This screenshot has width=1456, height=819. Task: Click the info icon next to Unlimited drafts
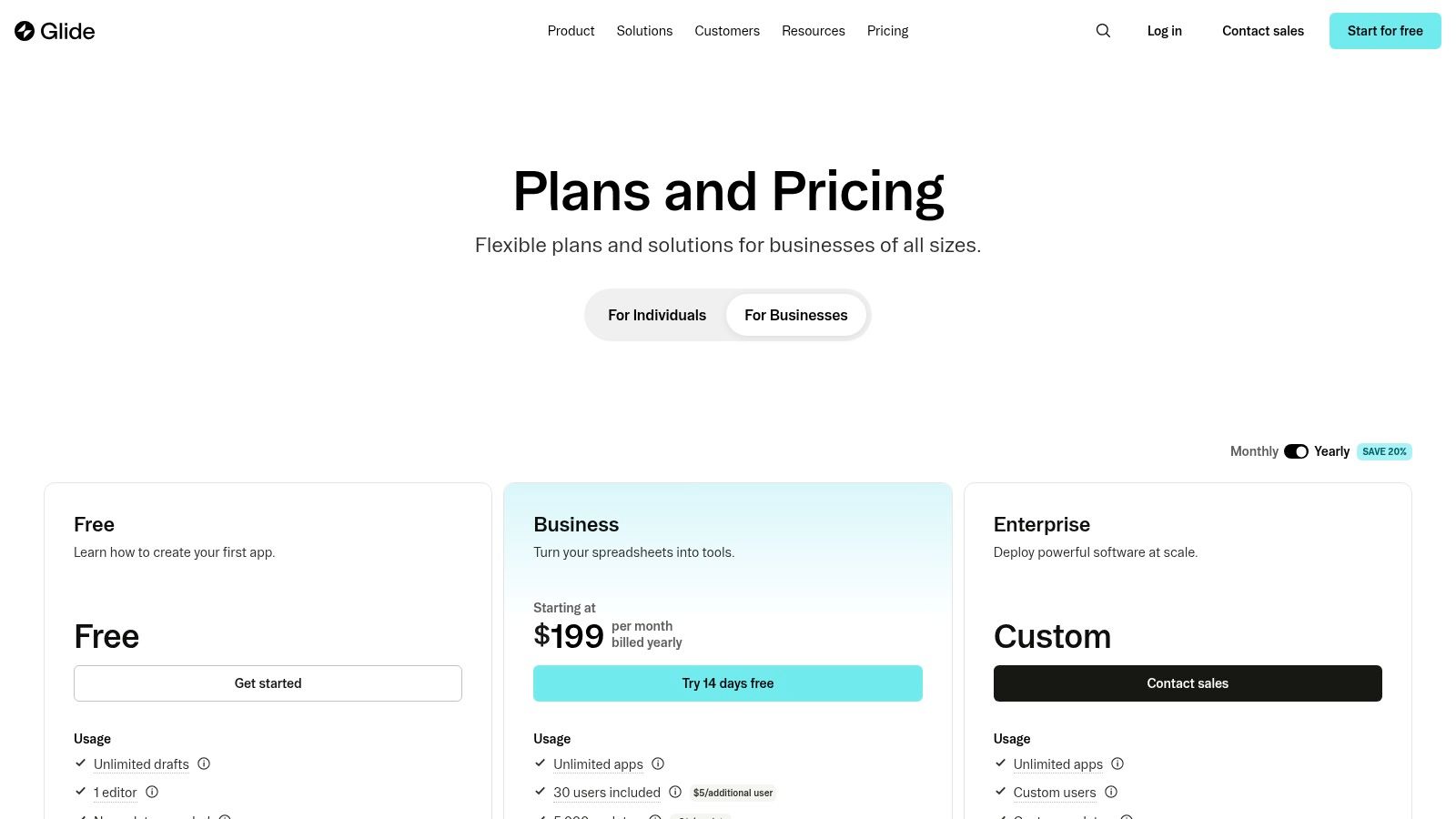tap(203, 764)
